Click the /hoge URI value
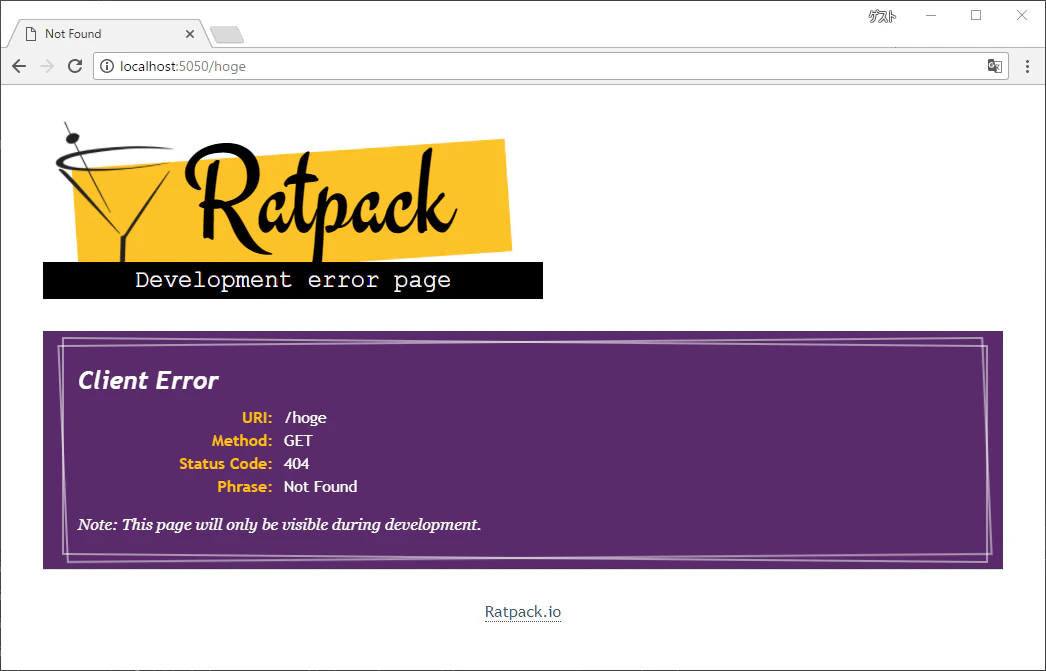1046x671 pixels. point(306,418)
